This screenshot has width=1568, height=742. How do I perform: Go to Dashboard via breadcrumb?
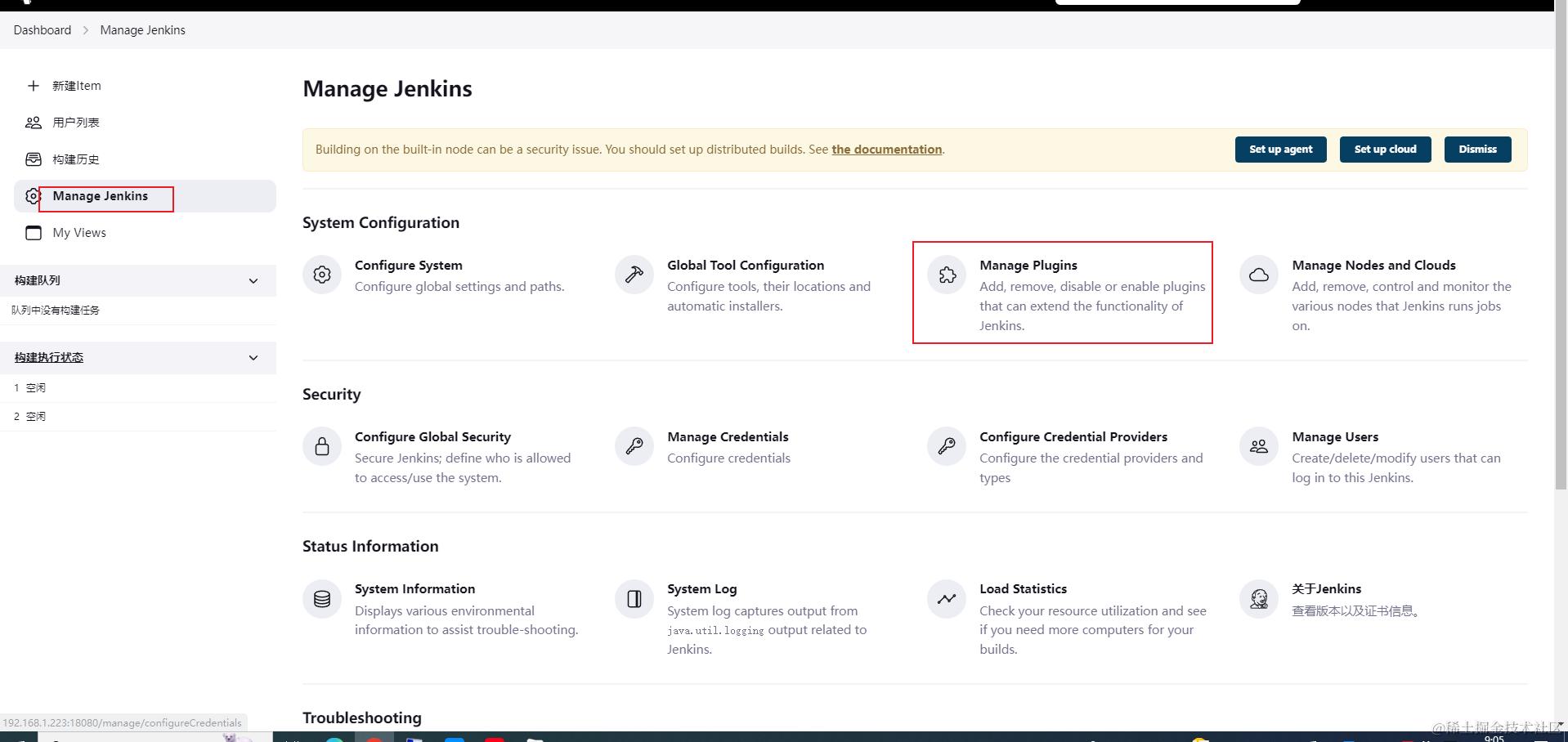point(43,30)
